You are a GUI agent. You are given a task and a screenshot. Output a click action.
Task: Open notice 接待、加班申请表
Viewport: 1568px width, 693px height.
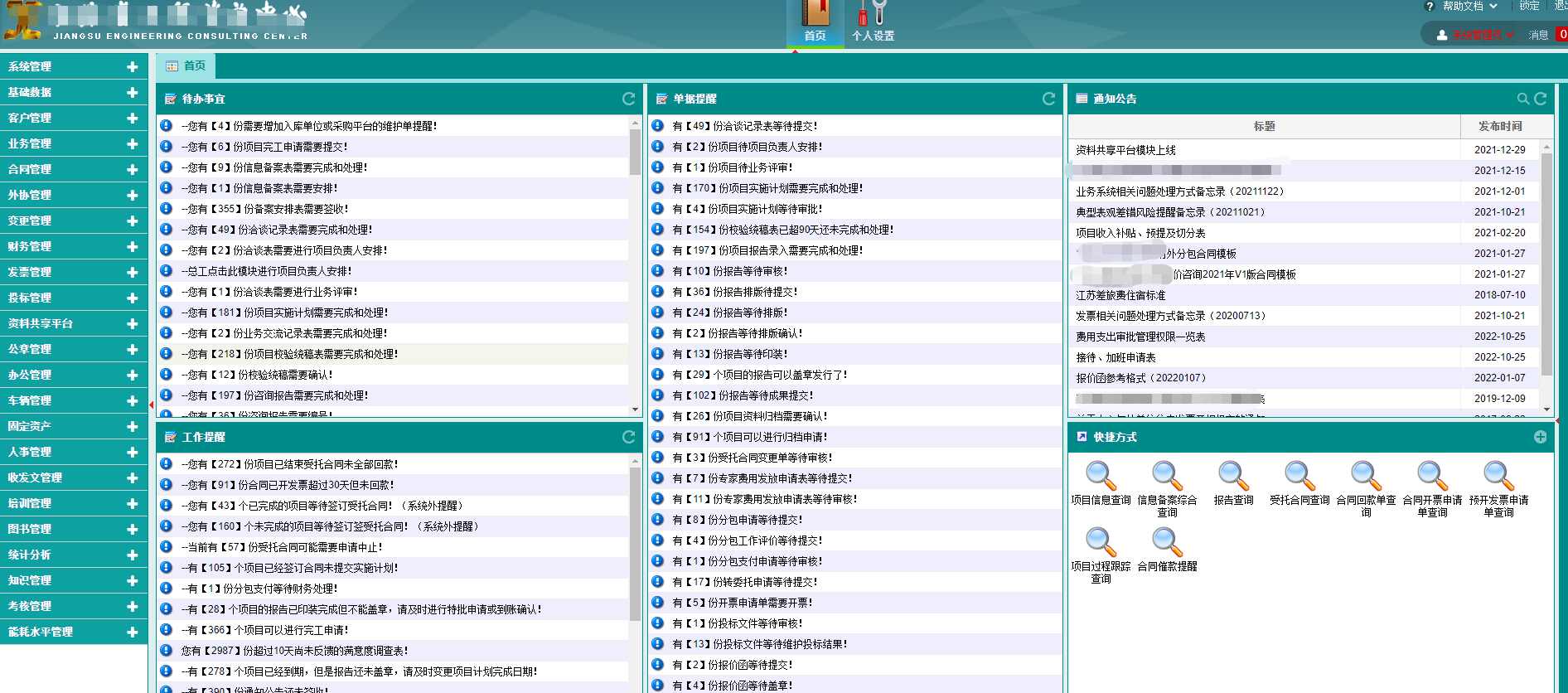(1116, 357)
